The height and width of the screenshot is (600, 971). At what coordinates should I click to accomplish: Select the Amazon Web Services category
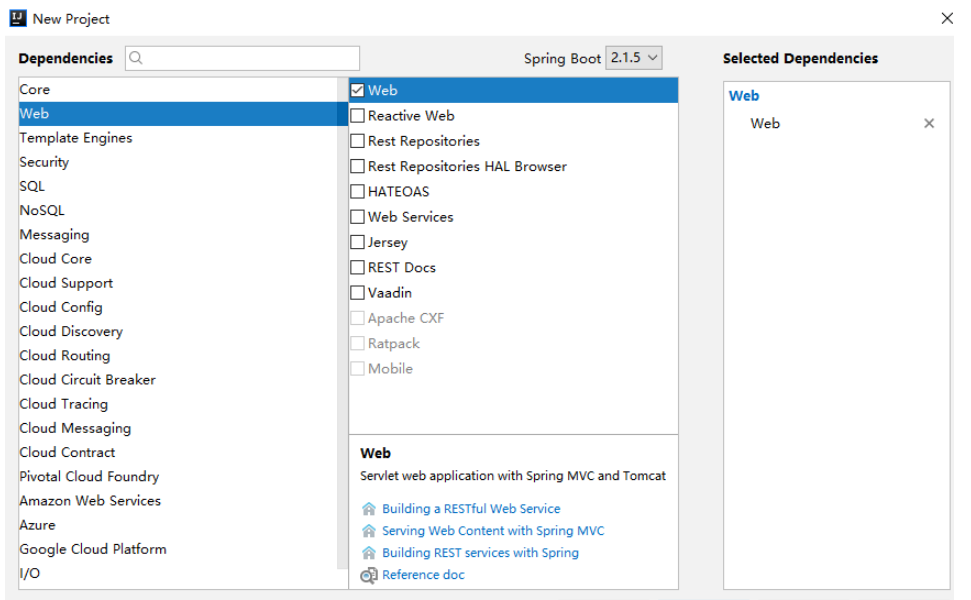(178, 500)
